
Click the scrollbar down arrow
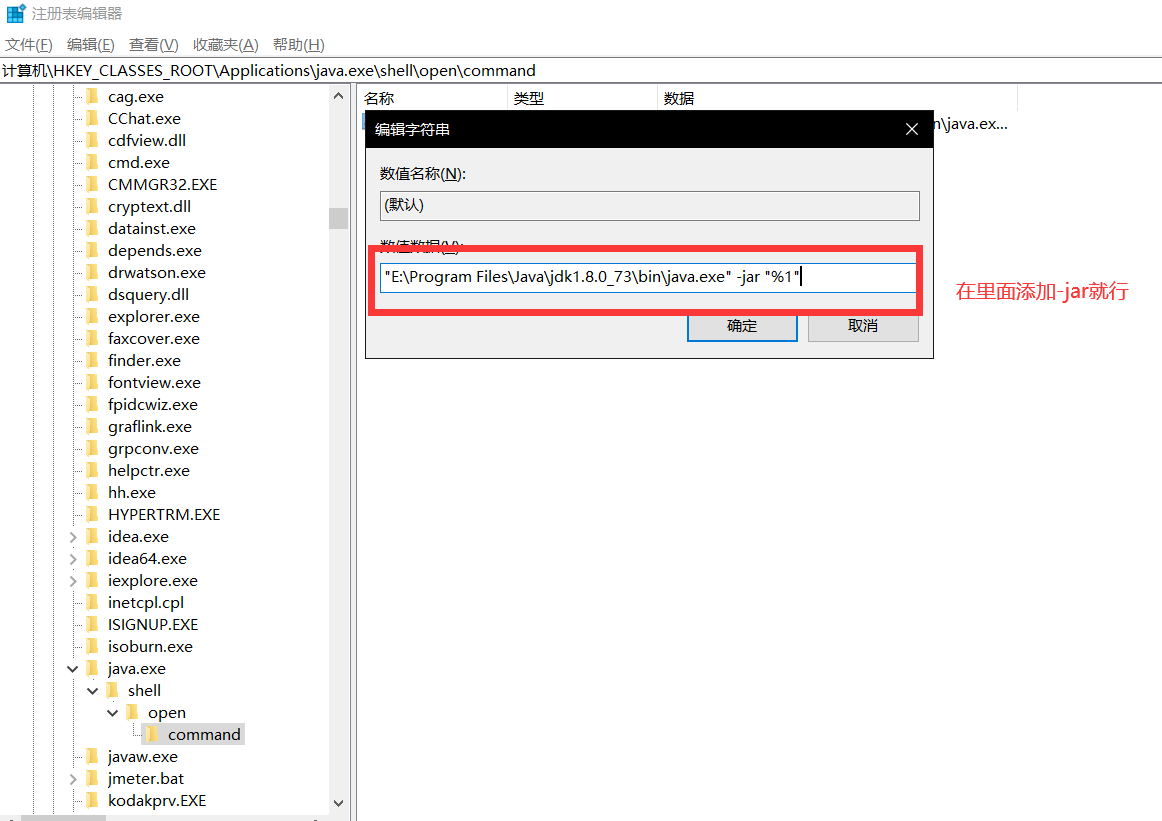tap(338, 802)
